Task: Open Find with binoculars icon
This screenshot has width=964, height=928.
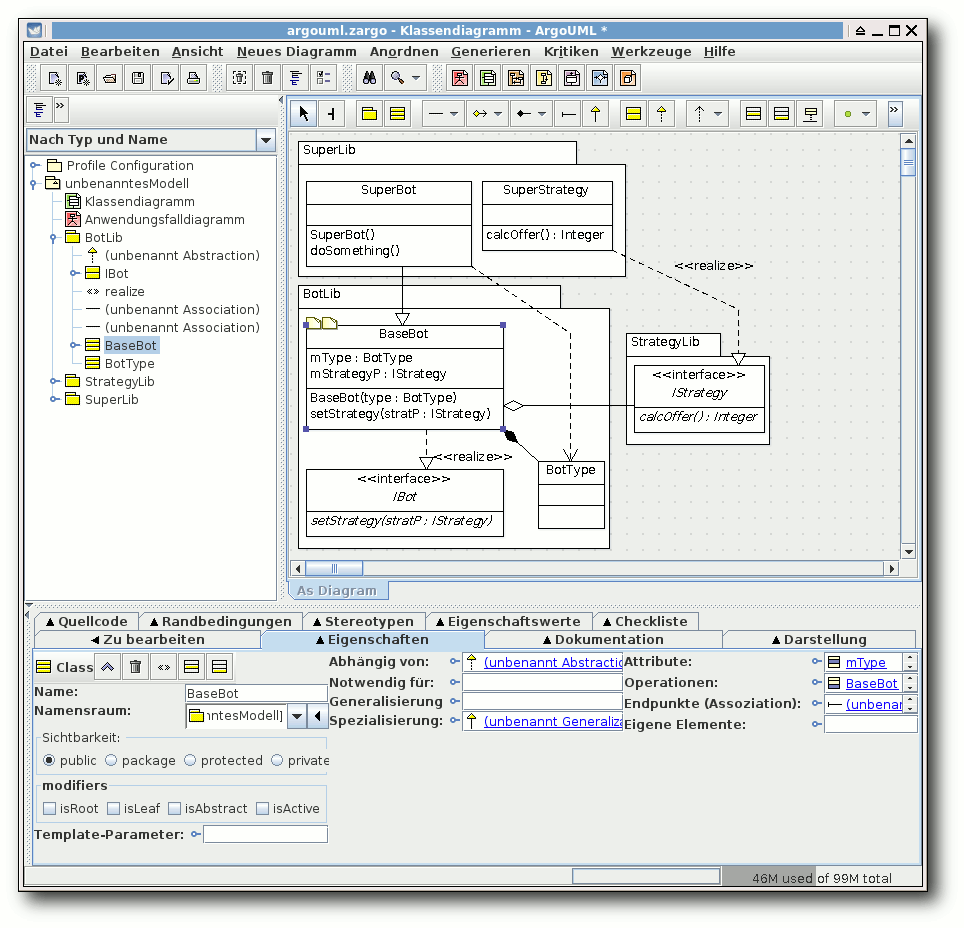Action: coord(369,78)
